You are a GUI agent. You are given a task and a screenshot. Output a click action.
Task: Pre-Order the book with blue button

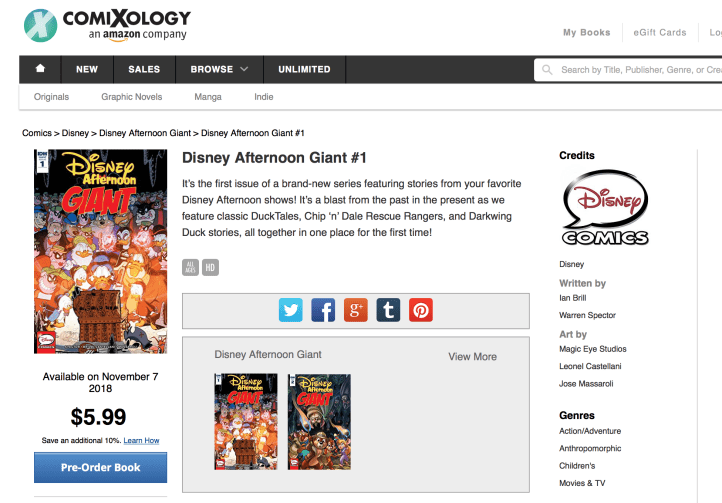coord(100,468)
